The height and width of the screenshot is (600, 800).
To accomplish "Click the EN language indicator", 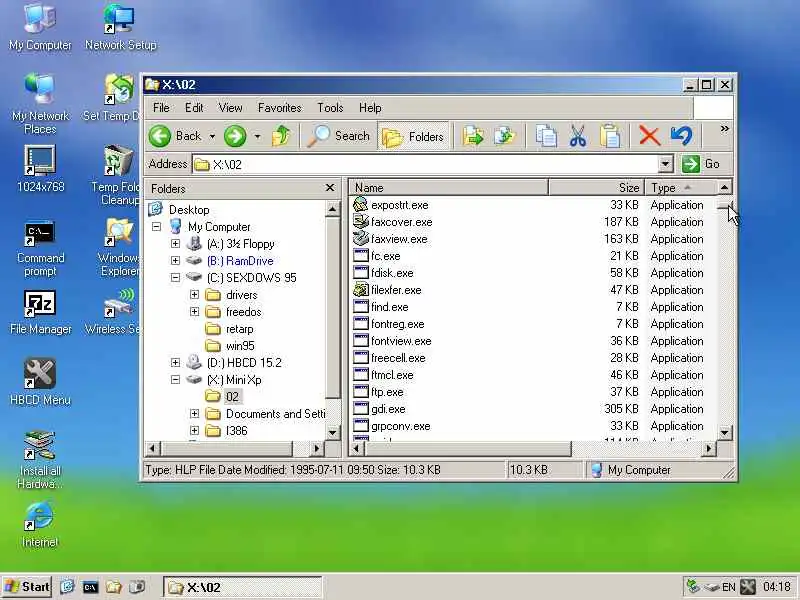I will click(729, 587).
